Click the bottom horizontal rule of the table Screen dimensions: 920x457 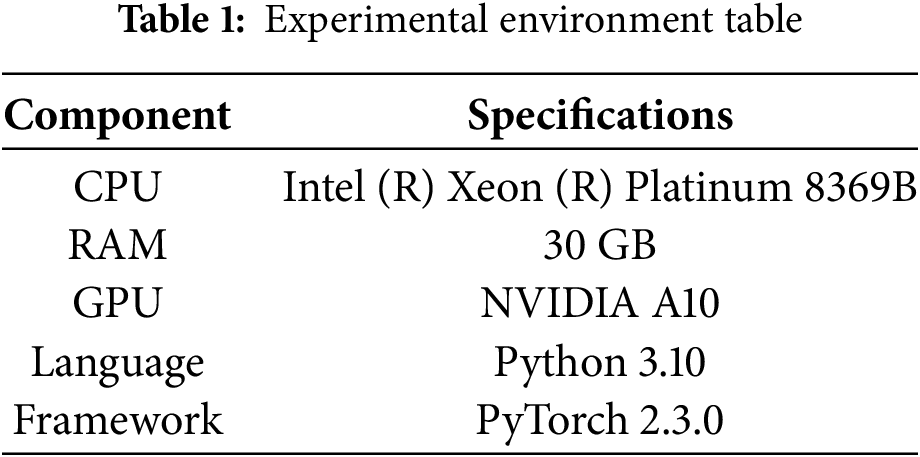(x=460, y=452)
